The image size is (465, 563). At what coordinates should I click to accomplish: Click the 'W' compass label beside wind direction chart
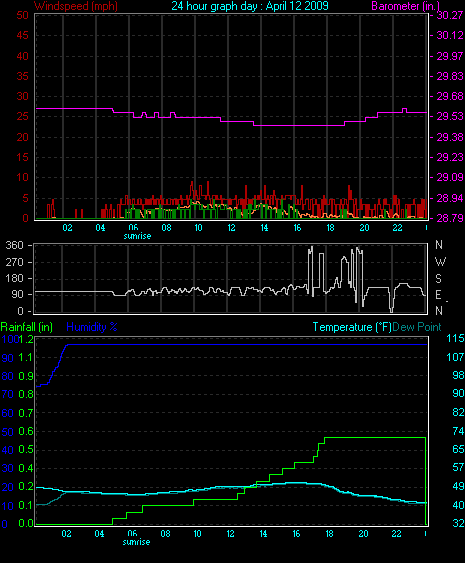click(x=440, y=262)
